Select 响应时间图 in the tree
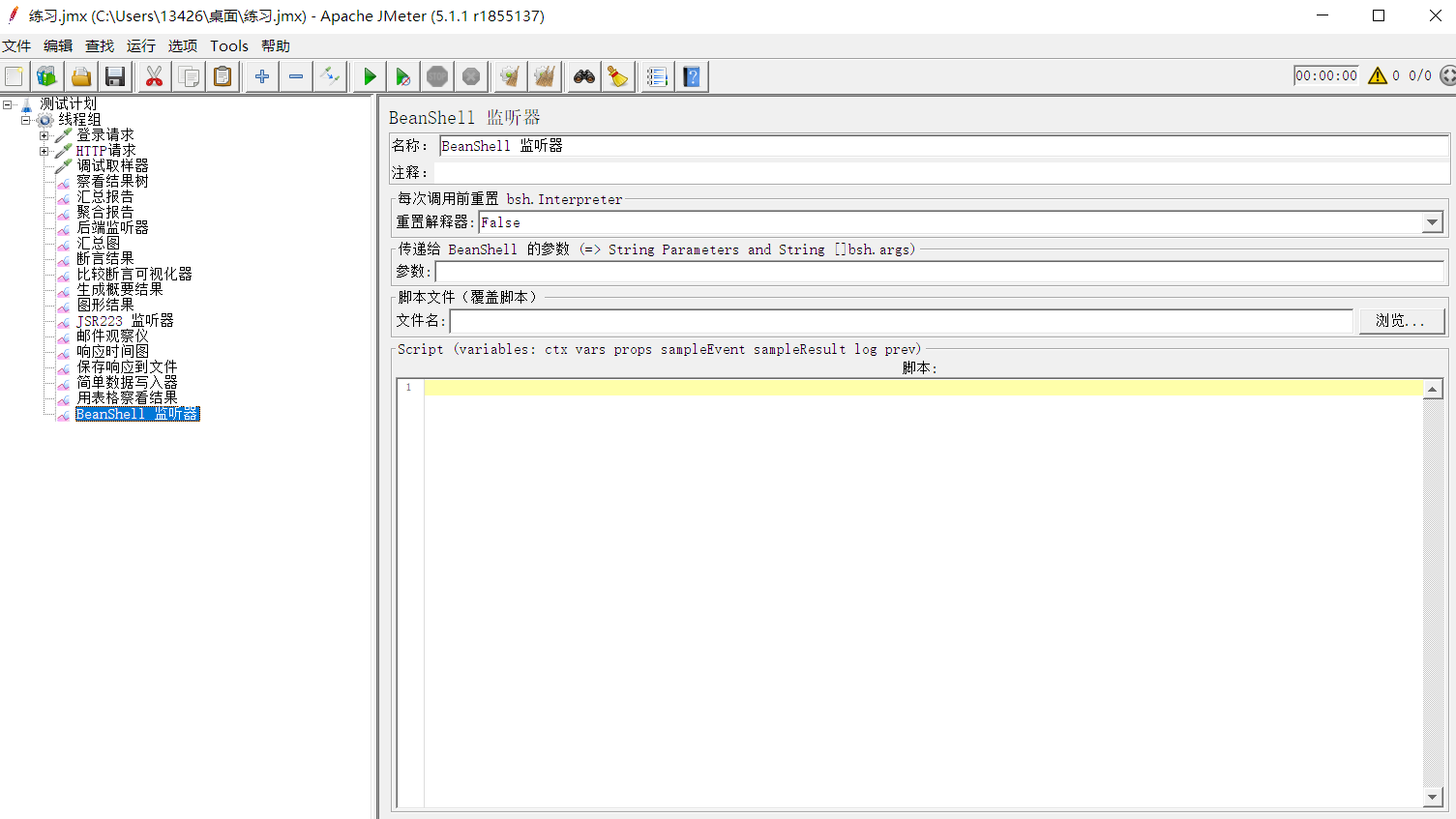 (112, 352)
